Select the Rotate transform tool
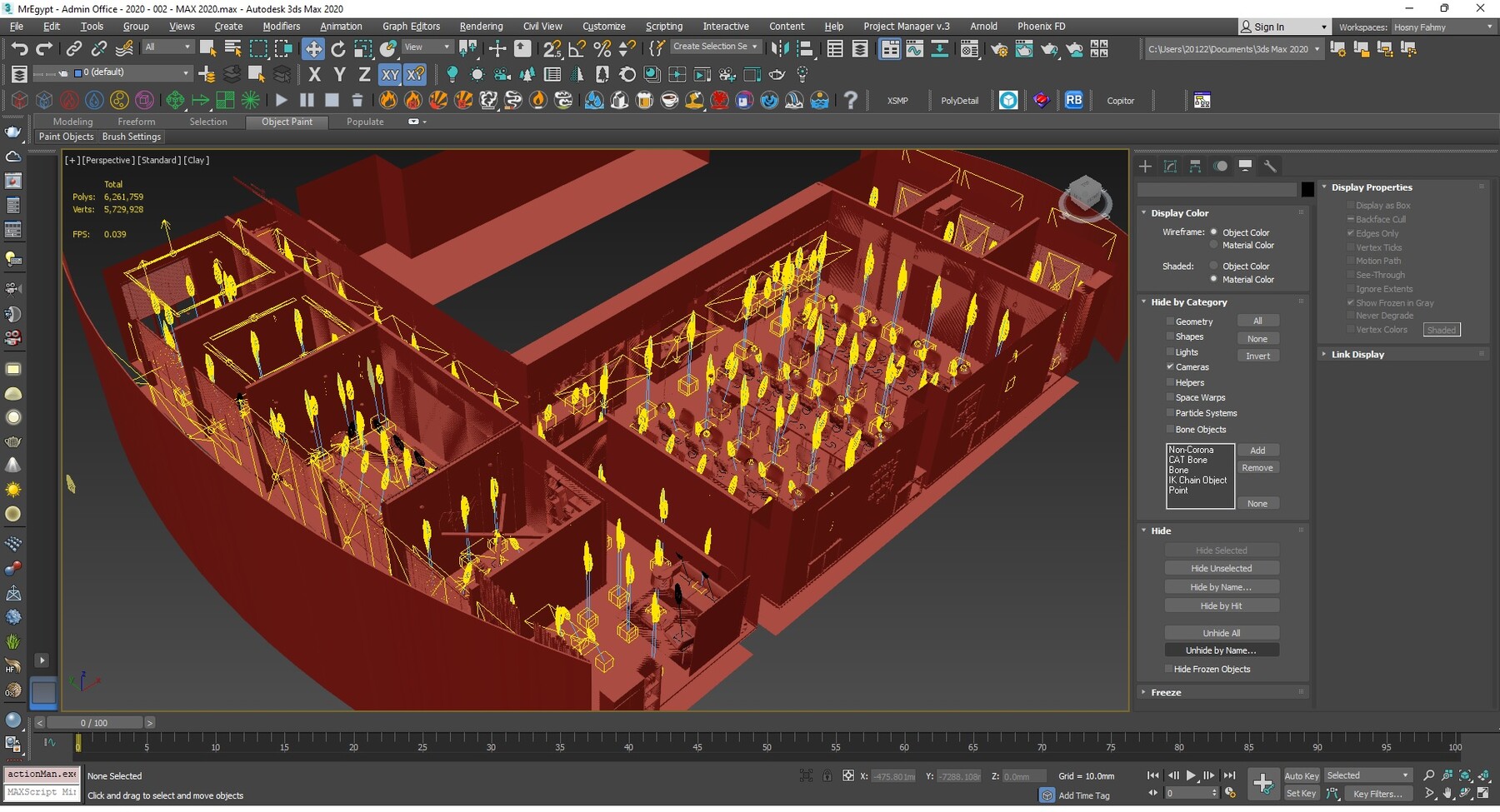Screen dimensions: 1500x812 pos(338,48)
